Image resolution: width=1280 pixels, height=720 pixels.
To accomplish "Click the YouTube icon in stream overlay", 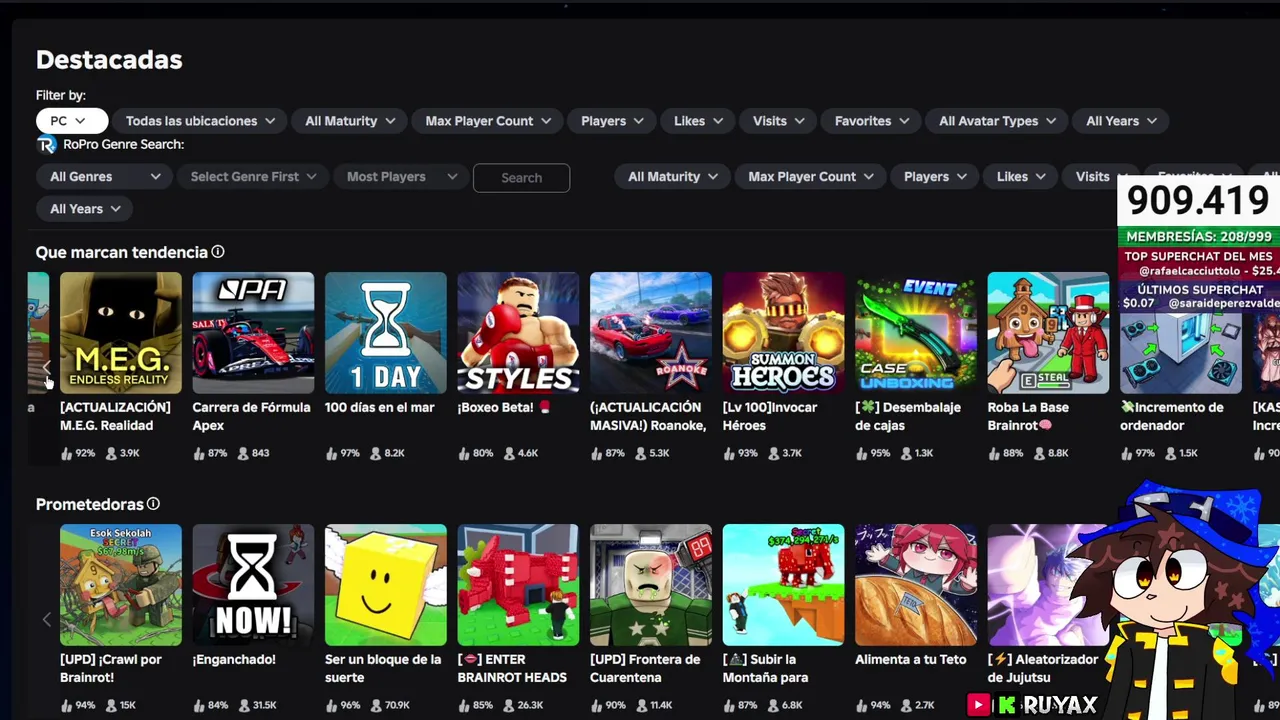I will (979, 705).
